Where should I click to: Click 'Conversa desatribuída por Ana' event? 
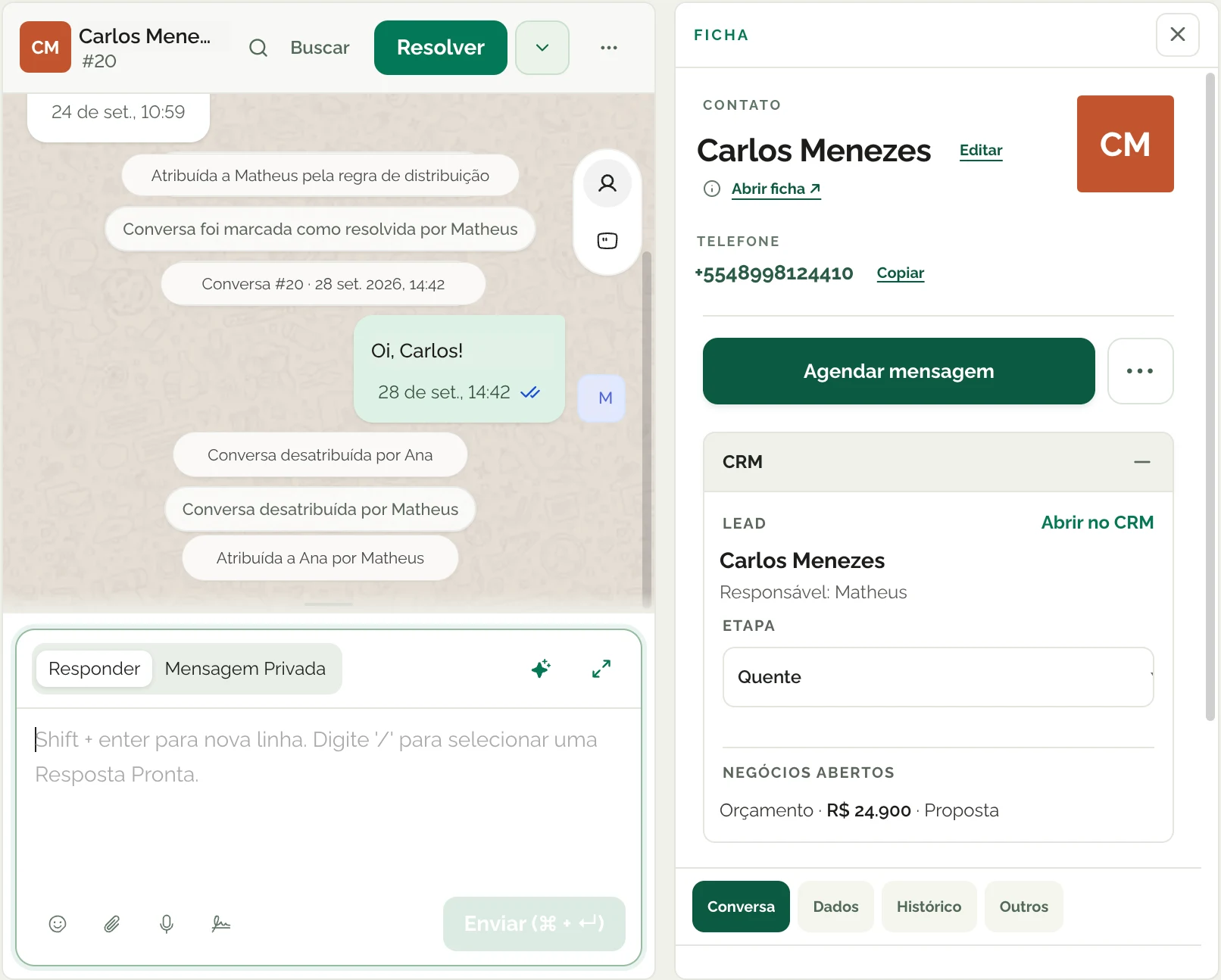tap(320, 455)
